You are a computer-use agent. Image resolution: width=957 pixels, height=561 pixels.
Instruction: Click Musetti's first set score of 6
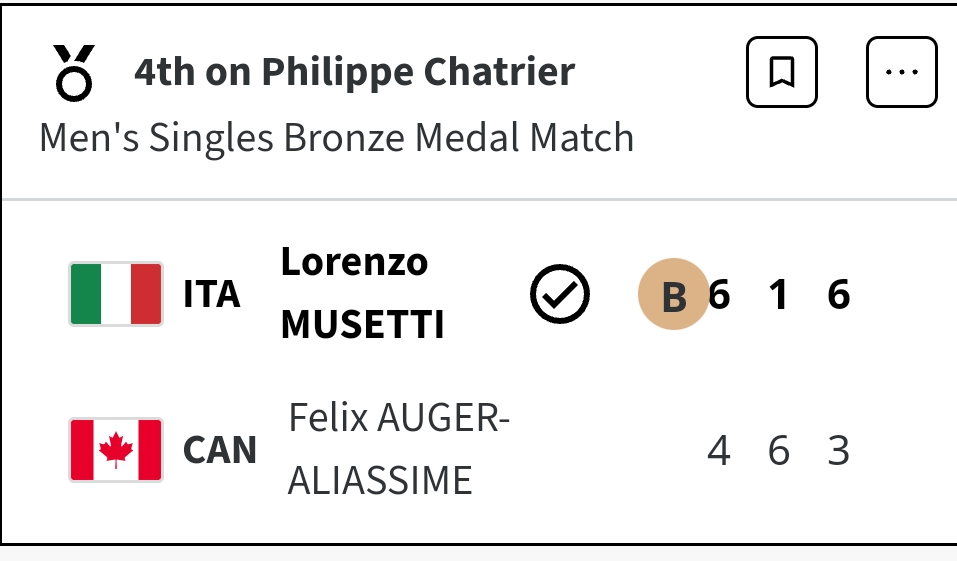(x=719, y=295)
